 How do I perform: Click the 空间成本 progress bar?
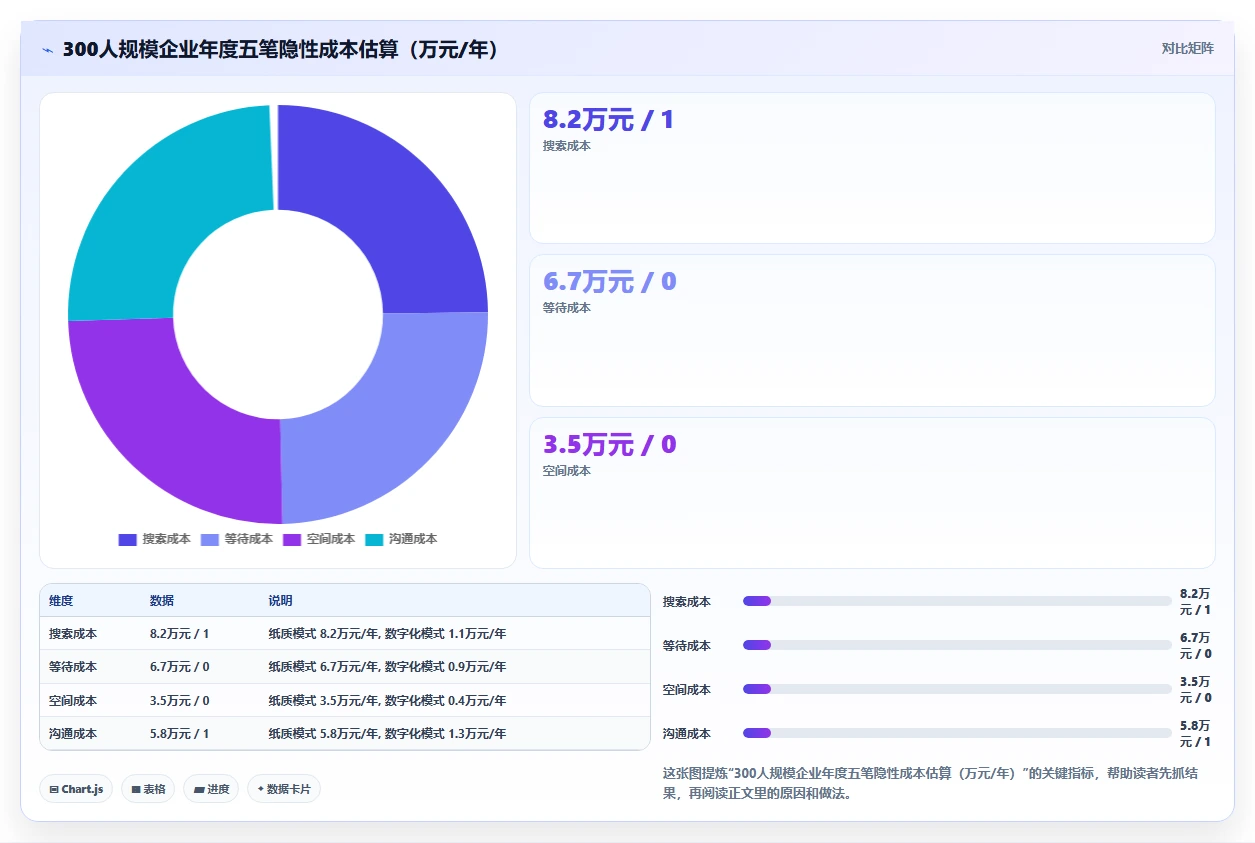[x=957, y=689]
